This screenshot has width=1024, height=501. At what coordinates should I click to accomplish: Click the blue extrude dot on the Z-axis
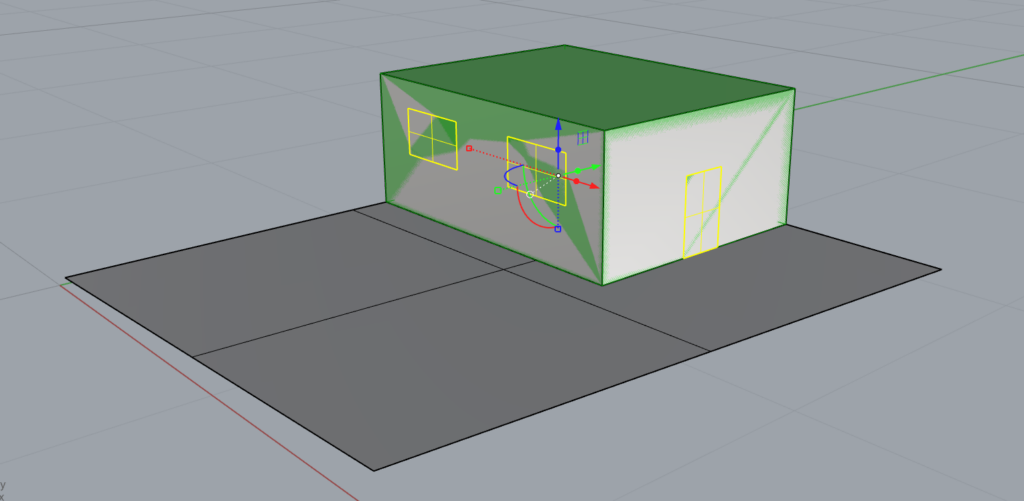tap(558, 150)
